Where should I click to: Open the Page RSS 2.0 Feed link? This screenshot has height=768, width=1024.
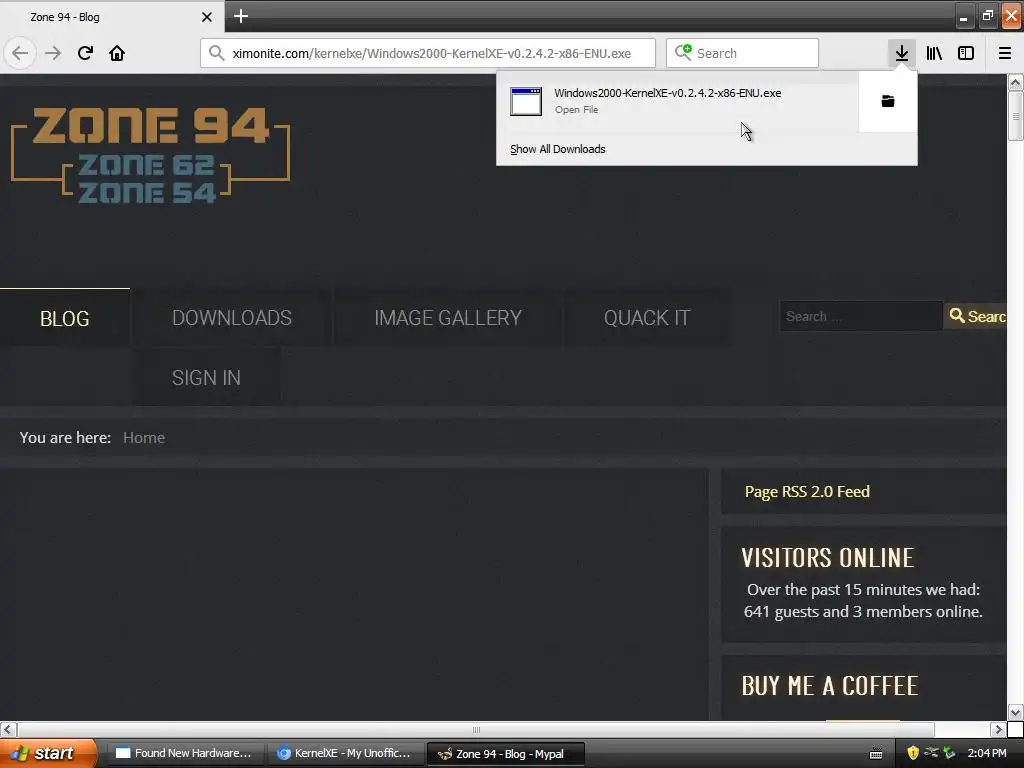coord(807,491)
